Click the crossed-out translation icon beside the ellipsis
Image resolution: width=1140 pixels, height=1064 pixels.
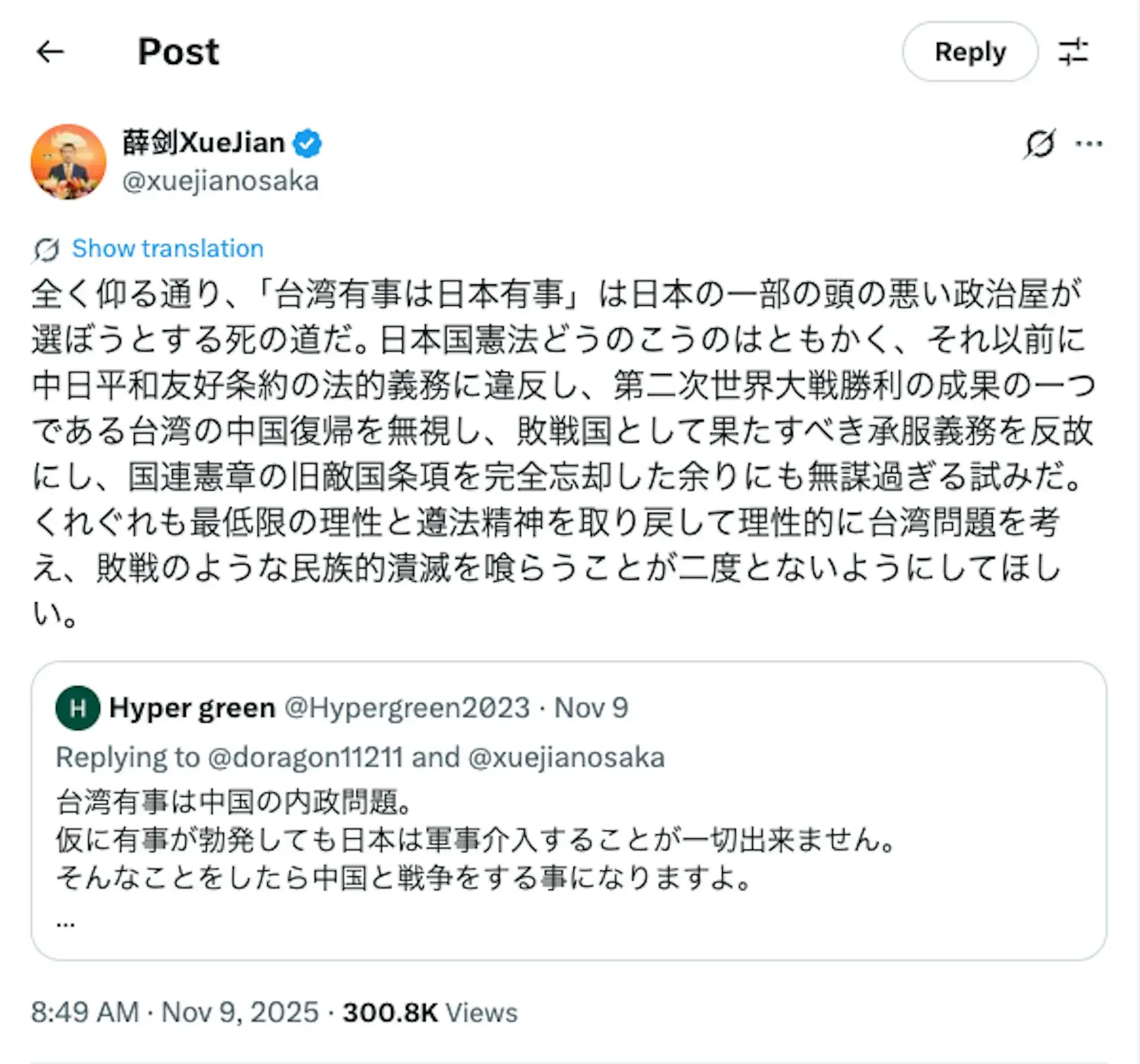(1040, 142)
